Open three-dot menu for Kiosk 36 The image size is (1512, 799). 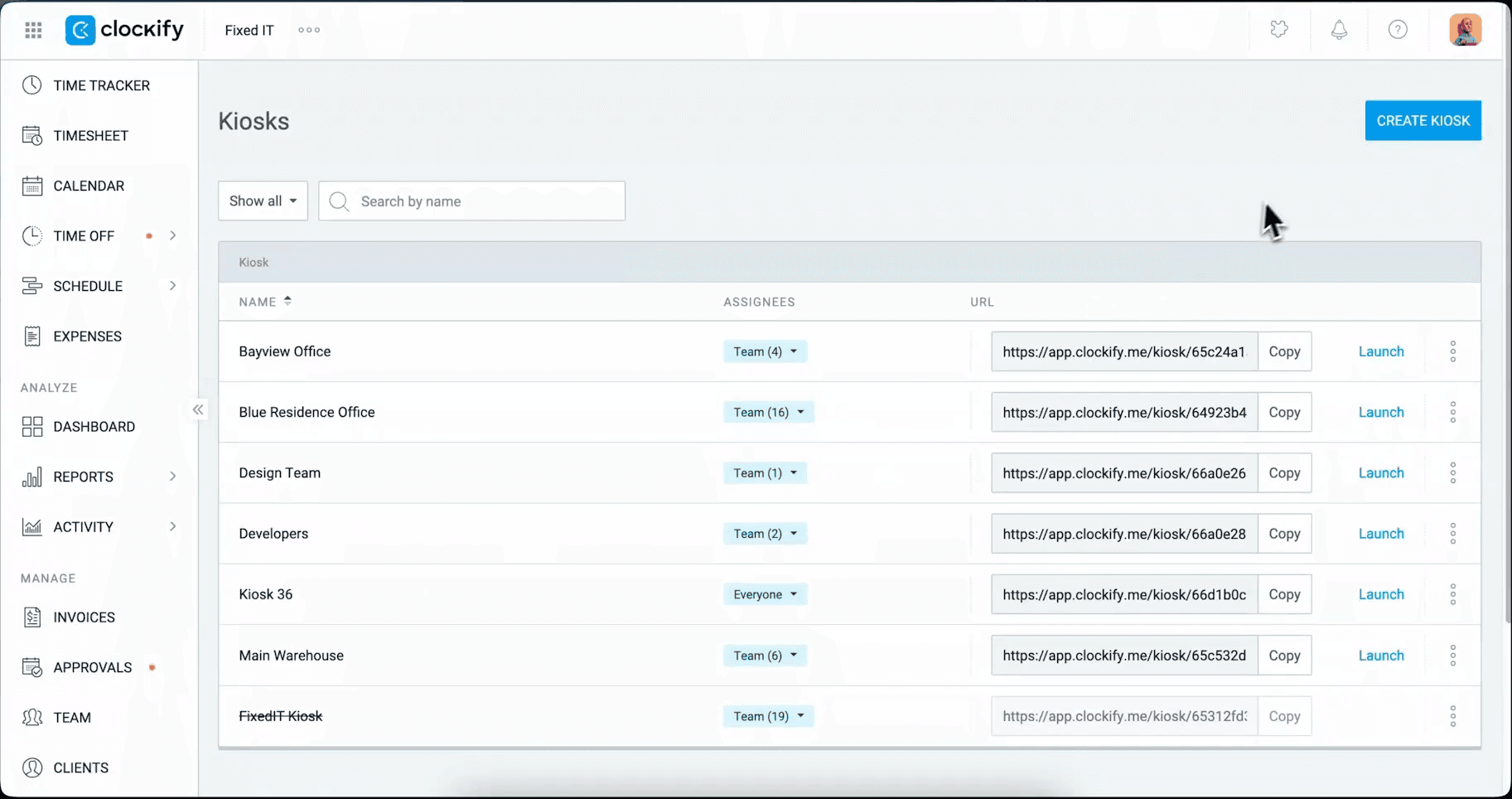point(1453,594)
